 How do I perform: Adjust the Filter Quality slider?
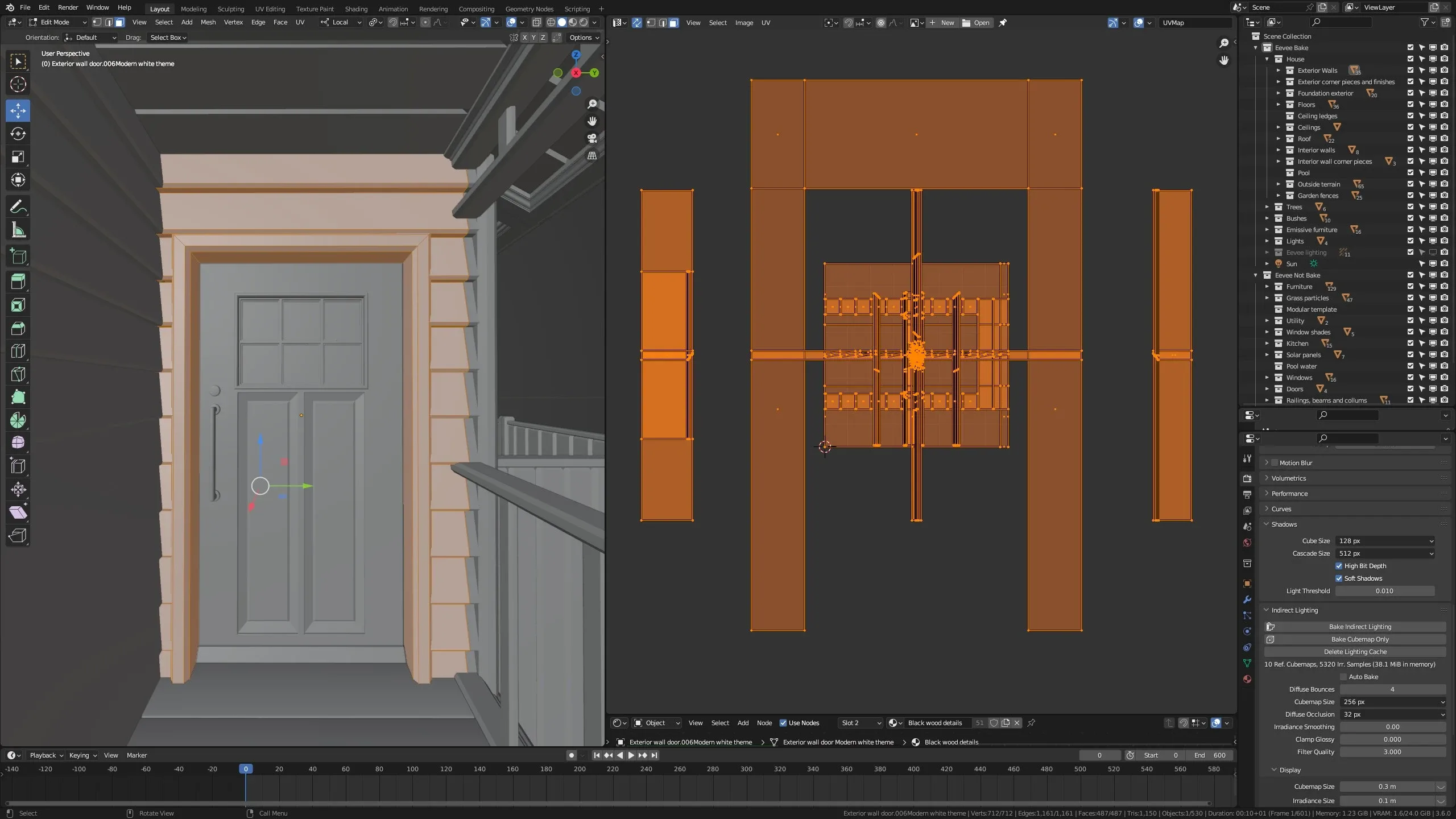(1393, 752)
